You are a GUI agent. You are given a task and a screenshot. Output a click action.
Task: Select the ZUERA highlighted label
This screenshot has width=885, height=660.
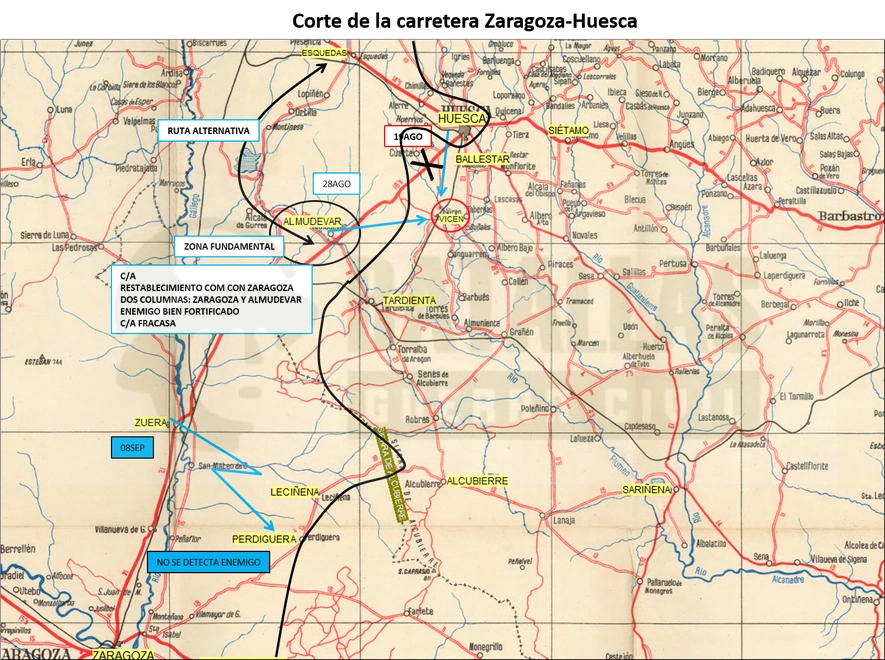pyautogui.click(x=151, y=422)
